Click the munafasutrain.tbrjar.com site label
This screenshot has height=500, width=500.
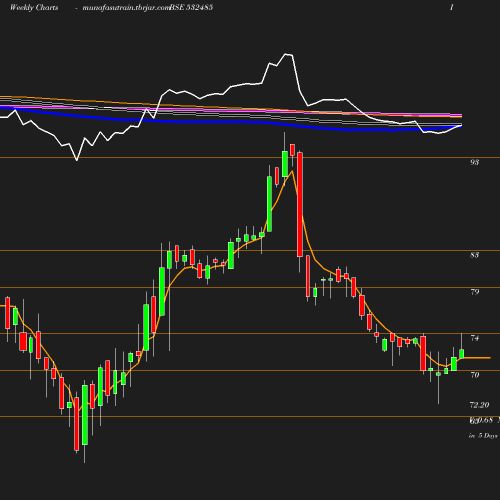point(126,8)
